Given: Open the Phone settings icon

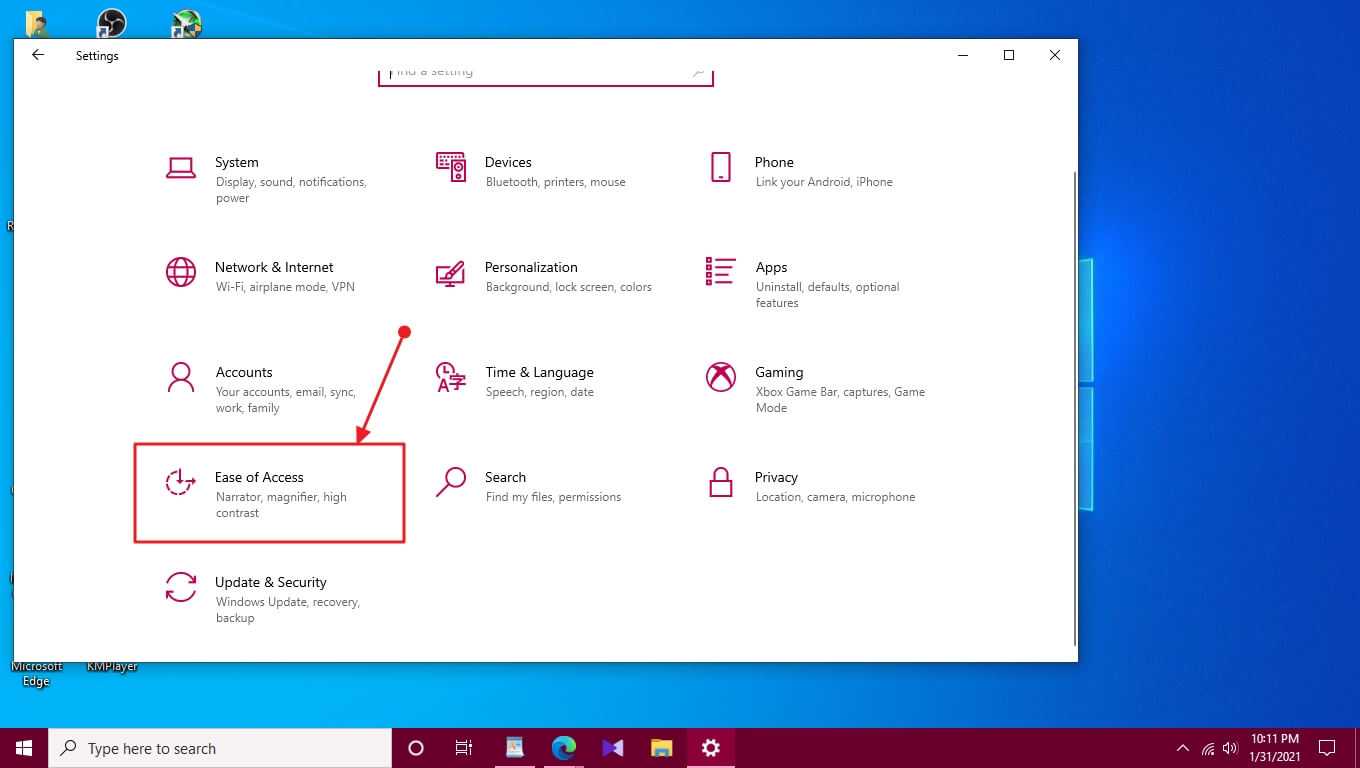Looking at the screenshot, I should pos(720,167).
